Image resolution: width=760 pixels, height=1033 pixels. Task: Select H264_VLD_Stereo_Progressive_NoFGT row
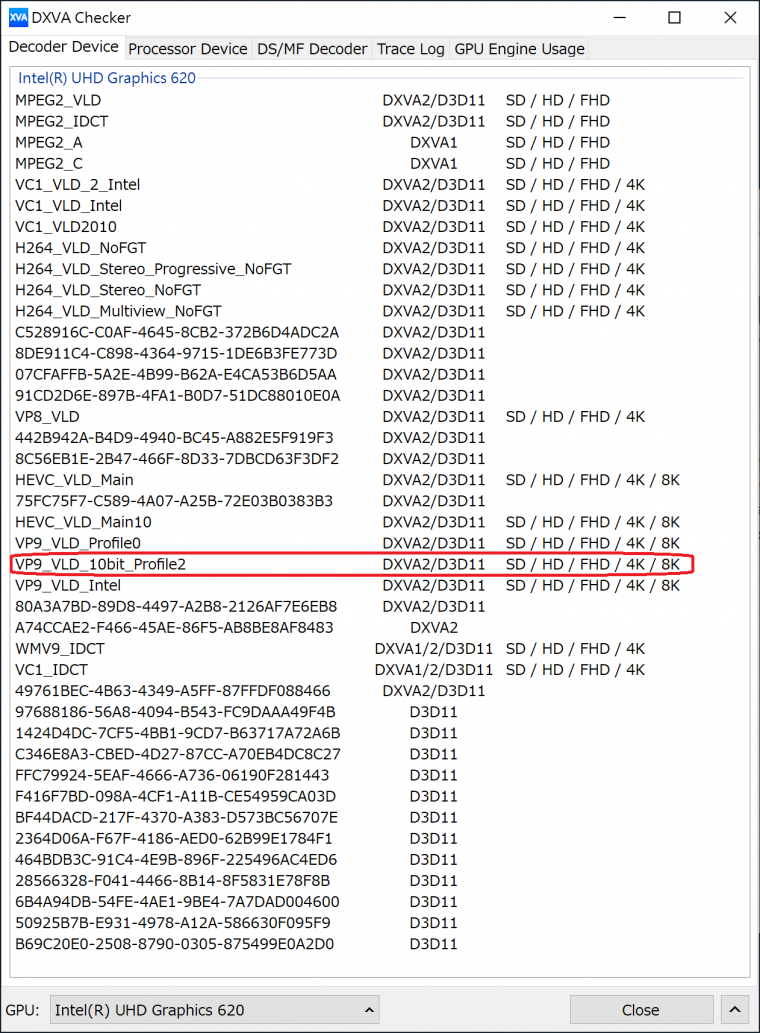tap(379, 269)
